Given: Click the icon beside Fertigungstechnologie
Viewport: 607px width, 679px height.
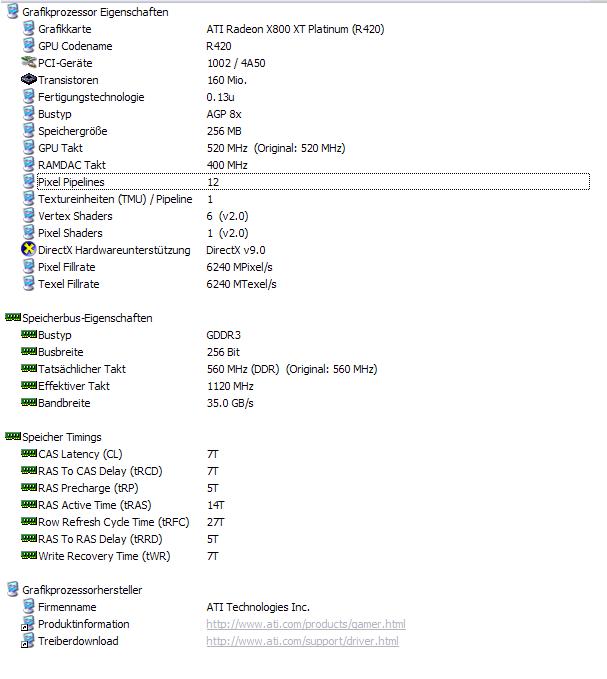Looking at the screenshot, I should click(x=29, y=97).
